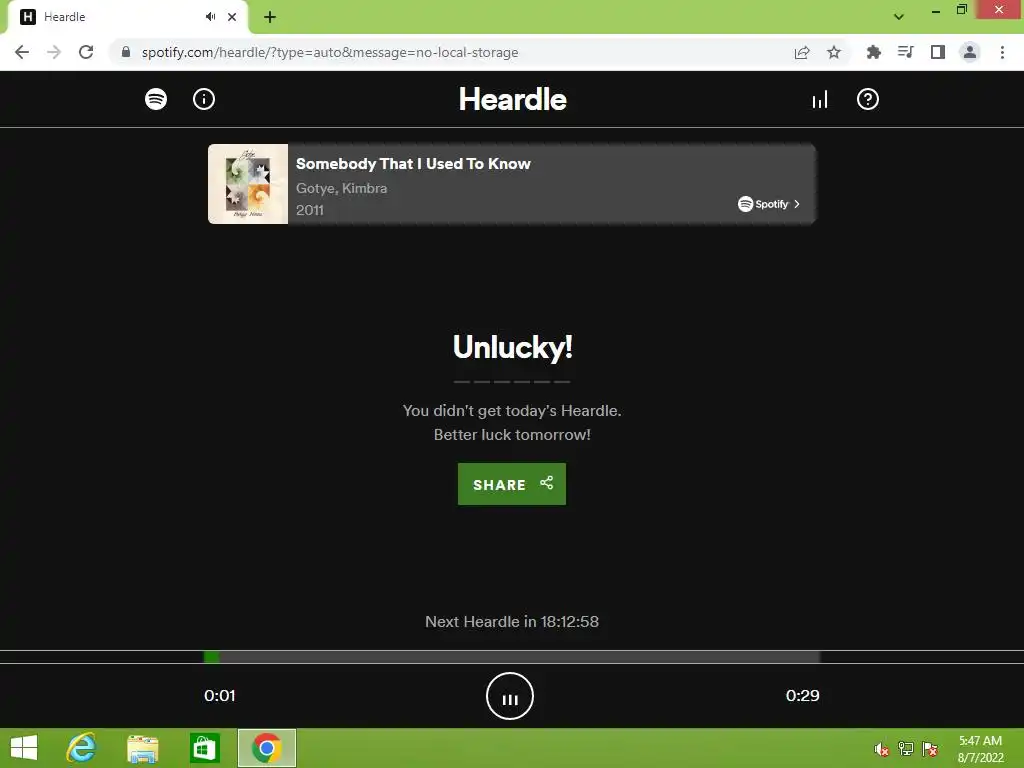Image resolution: width=1024 pixels, height=768 pixels.
Task: Open the Spotify logo link in Heardle header
Action: [x=155, y=99]
